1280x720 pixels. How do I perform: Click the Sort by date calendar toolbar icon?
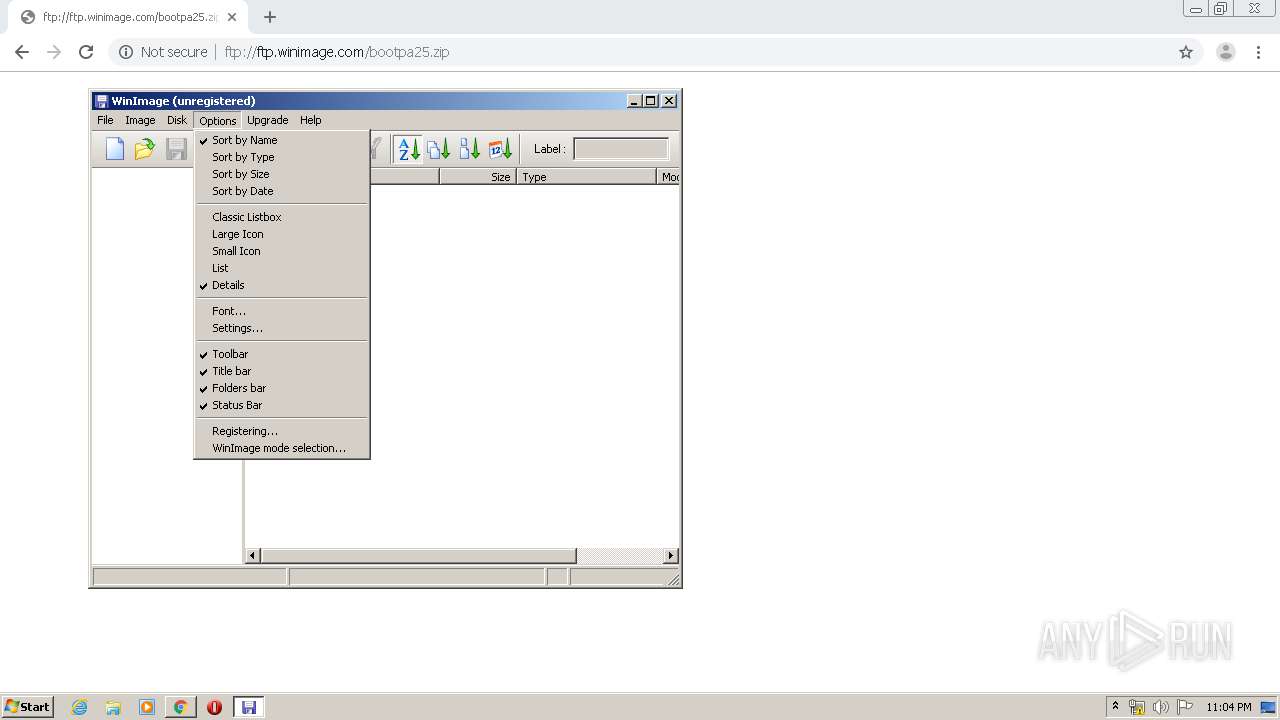tap(500, 149)
